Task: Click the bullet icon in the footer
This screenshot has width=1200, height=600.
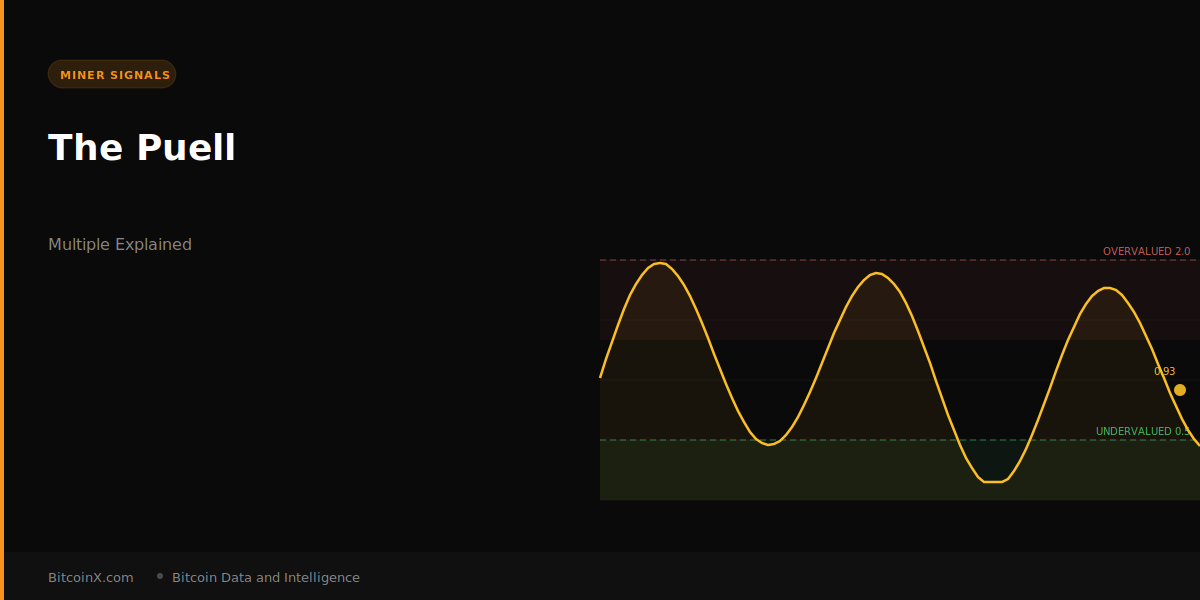Action: pyautogui.click(x=159, y=575)
